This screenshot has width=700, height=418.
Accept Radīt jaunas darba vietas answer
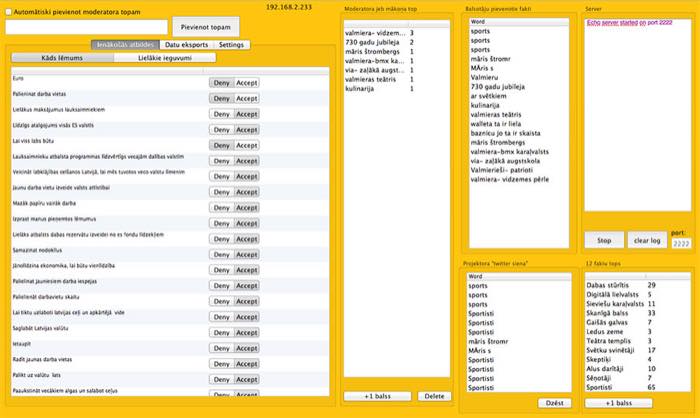point(246,364)
